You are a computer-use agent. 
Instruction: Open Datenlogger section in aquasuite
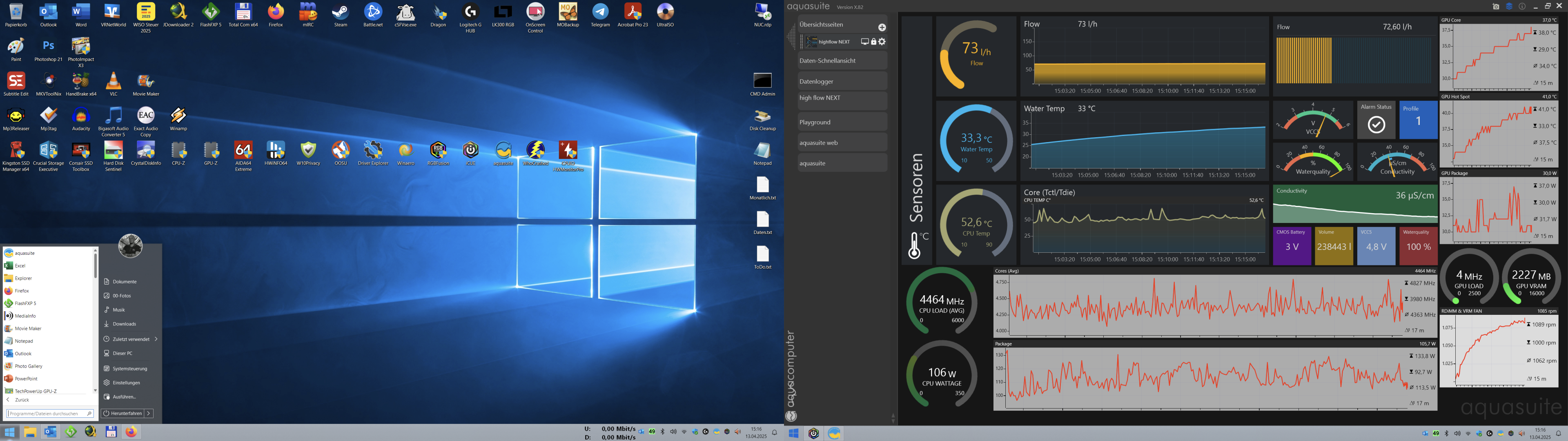tap(842, 81)
